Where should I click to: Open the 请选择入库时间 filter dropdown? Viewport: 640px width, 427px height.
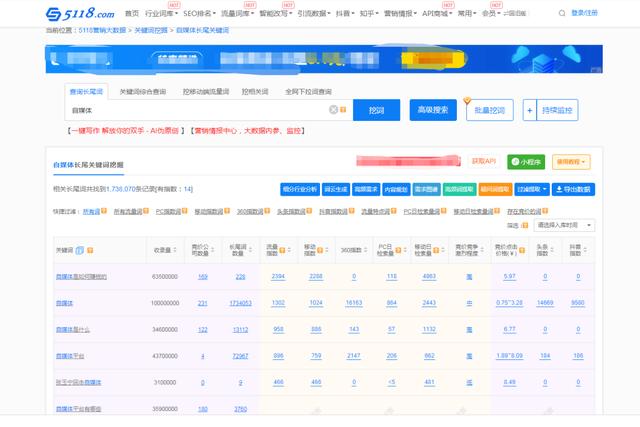click(566, 226)
